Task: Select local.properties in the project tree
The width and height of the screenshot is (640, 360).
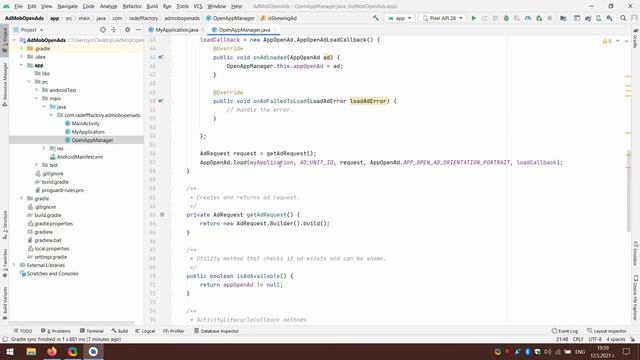Action: 51,248
